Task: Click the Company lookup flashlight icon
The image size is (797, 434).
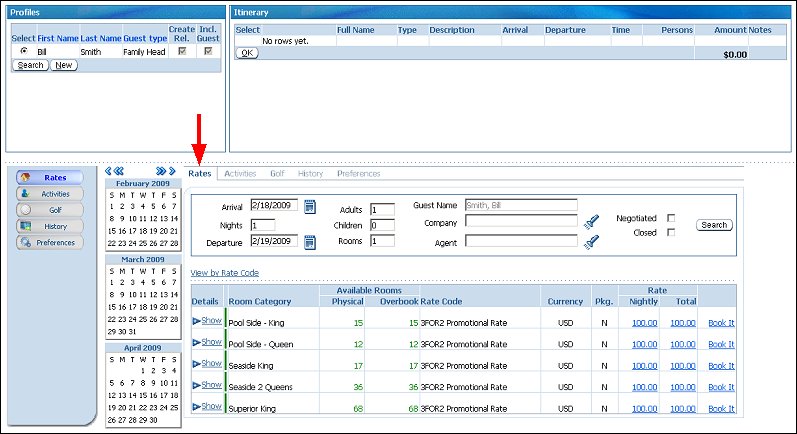Action: pyautogui.click(x=591, y=223)
